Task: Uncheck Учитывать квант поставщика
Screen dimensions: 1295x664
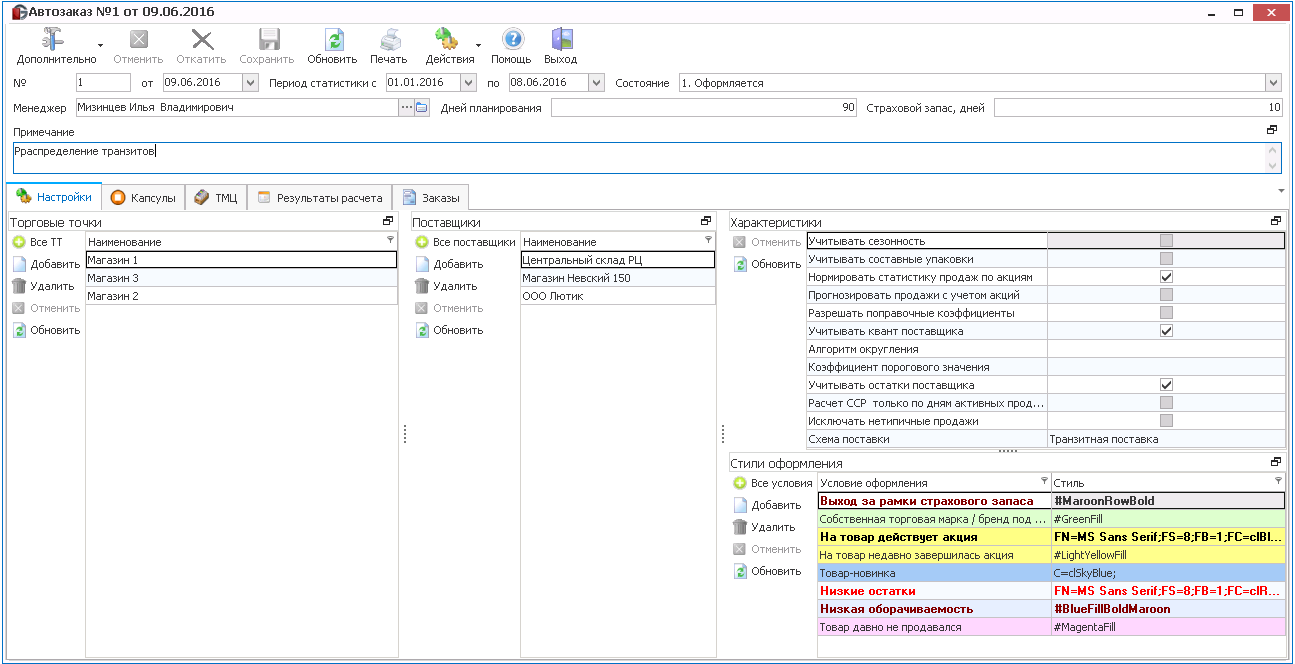Action: pyautogui.click(x=1166, y=331)
